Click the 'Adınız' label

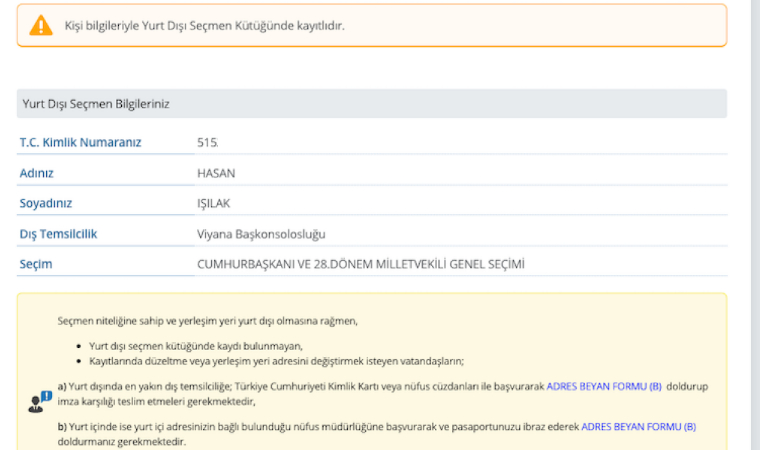click(x=36, y=173)
